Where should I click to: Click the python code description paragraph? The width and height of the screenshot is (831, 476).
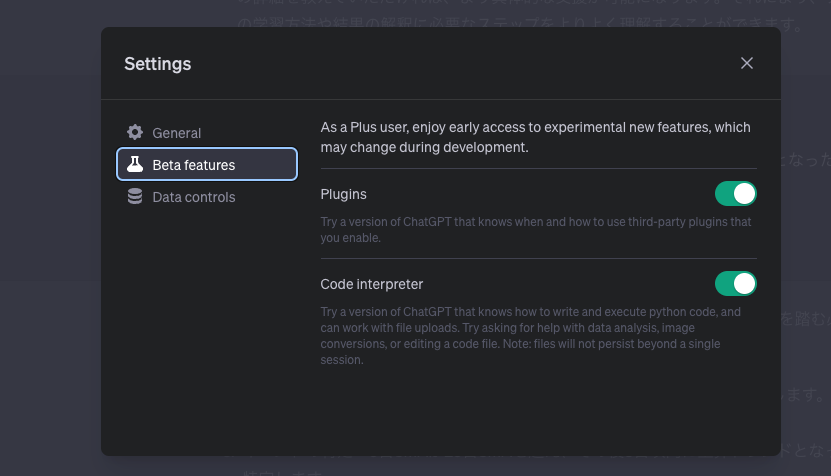(x=531, y=336)
